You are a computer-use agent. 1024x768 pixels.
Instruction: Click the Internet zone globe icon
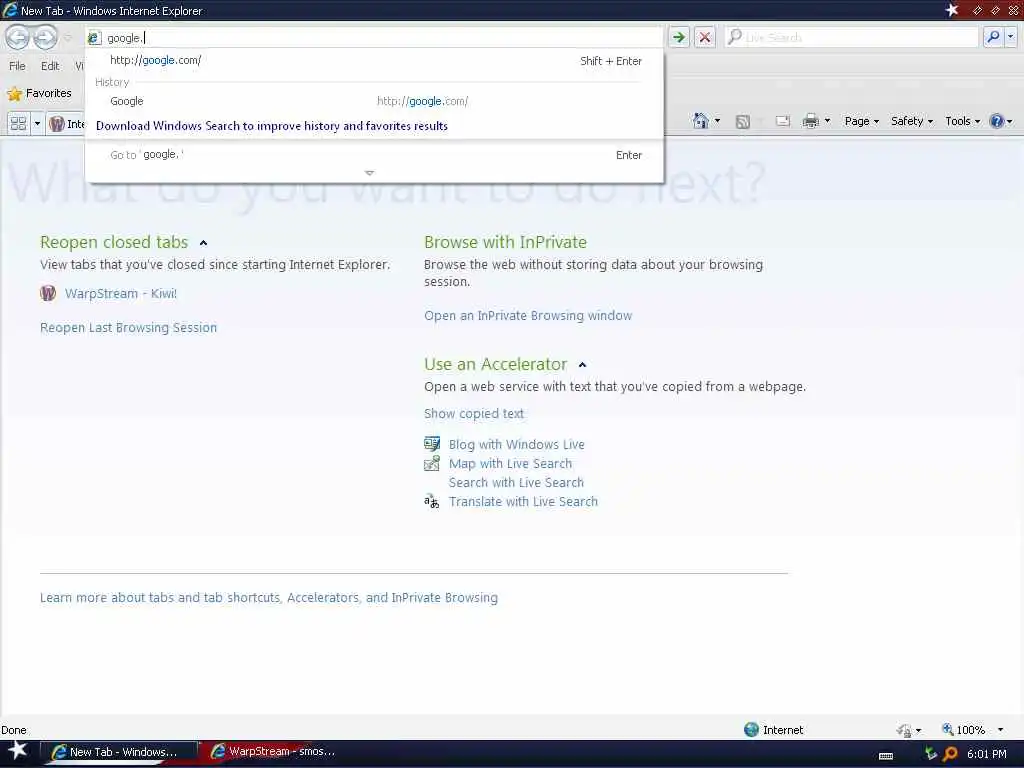coord(751,729)
